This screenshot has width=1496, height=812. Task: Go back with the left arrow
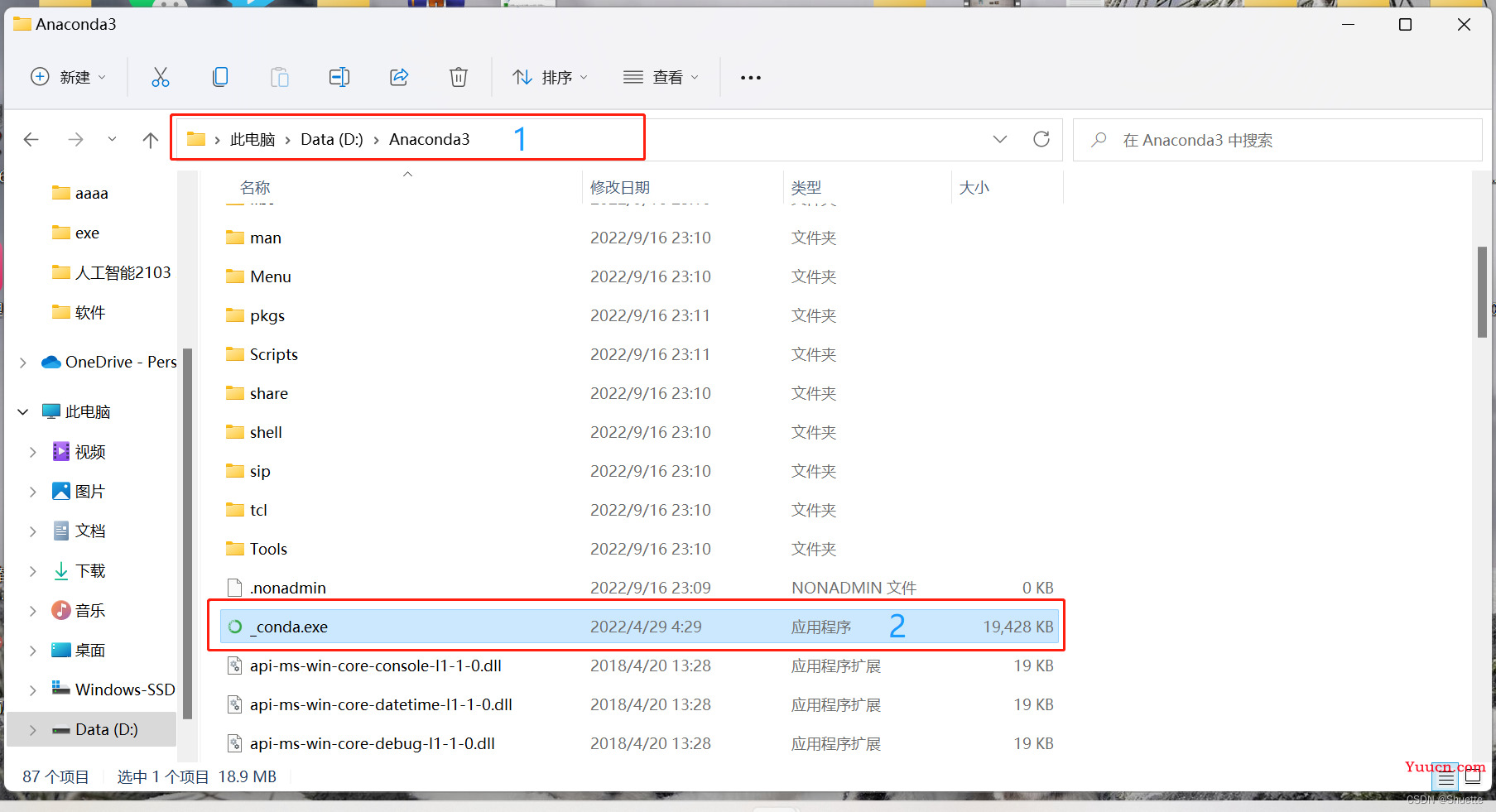tap(31, 139)
